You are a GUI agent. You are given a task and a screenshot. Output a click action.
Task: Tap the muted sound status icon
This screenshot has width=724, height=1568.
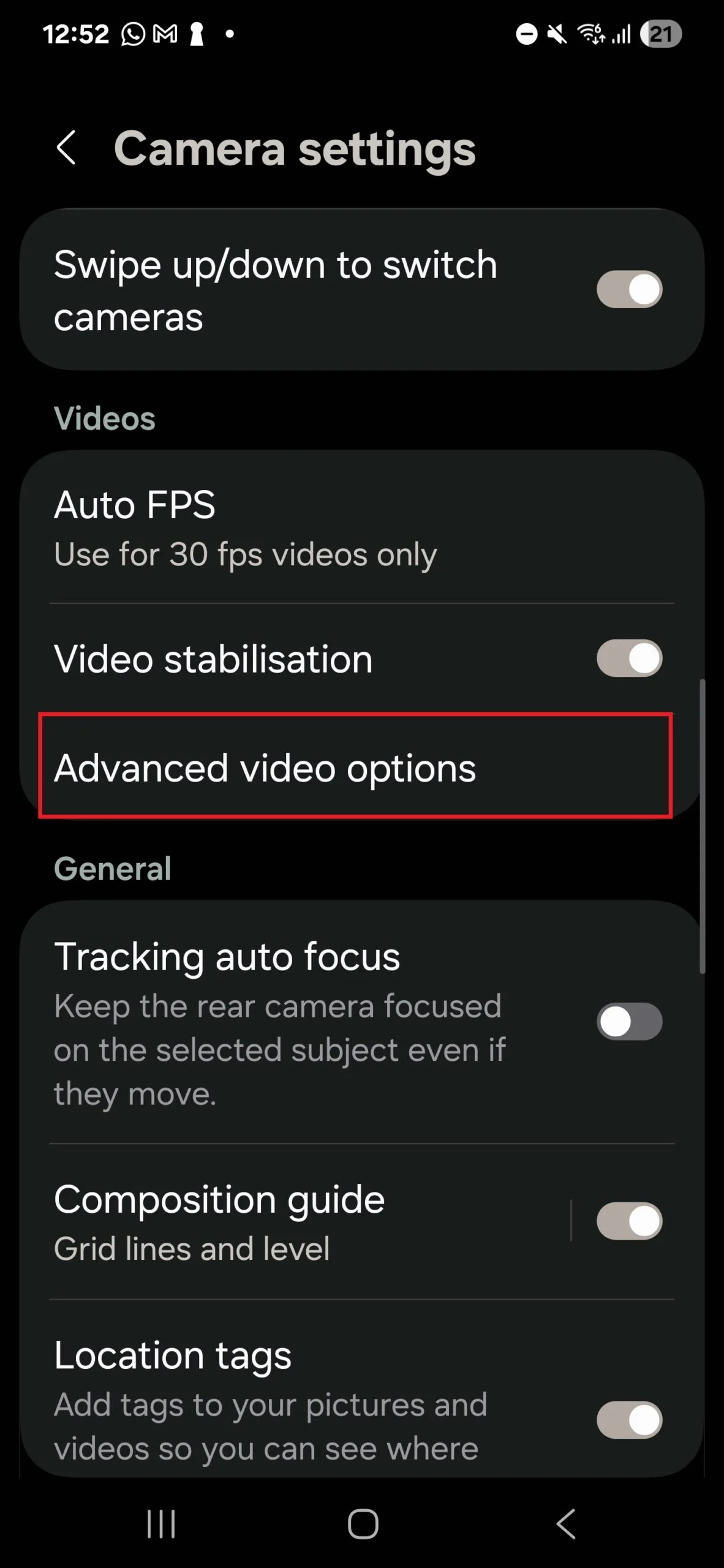(x=557, y=34)
